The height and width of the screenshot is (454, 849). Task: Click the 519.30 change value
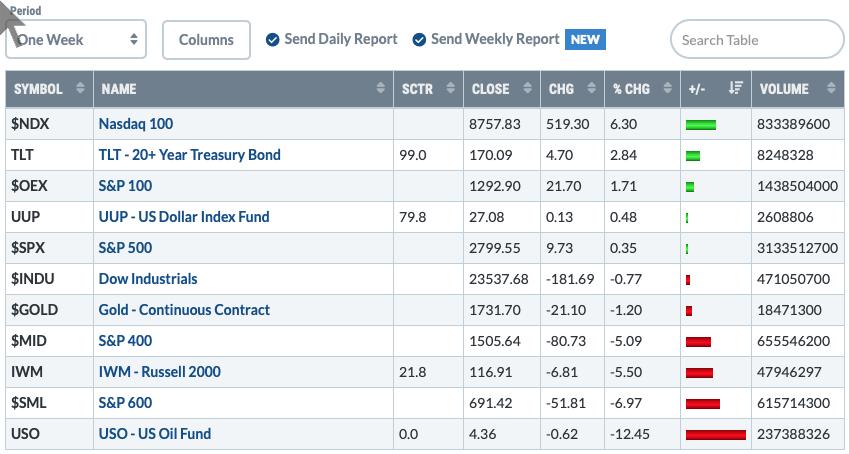567,124
